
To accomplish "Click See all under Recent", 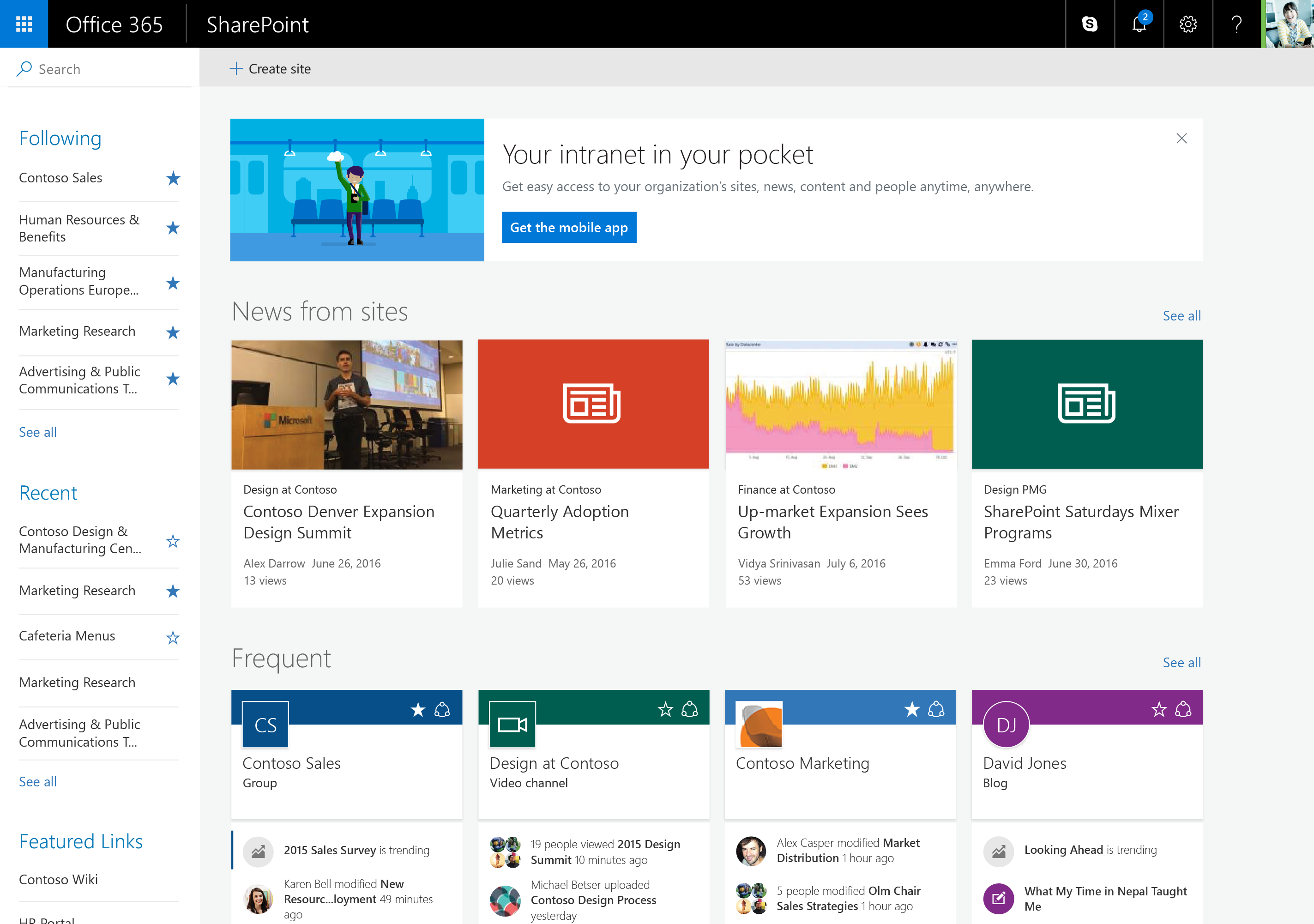I will (38, 781).
